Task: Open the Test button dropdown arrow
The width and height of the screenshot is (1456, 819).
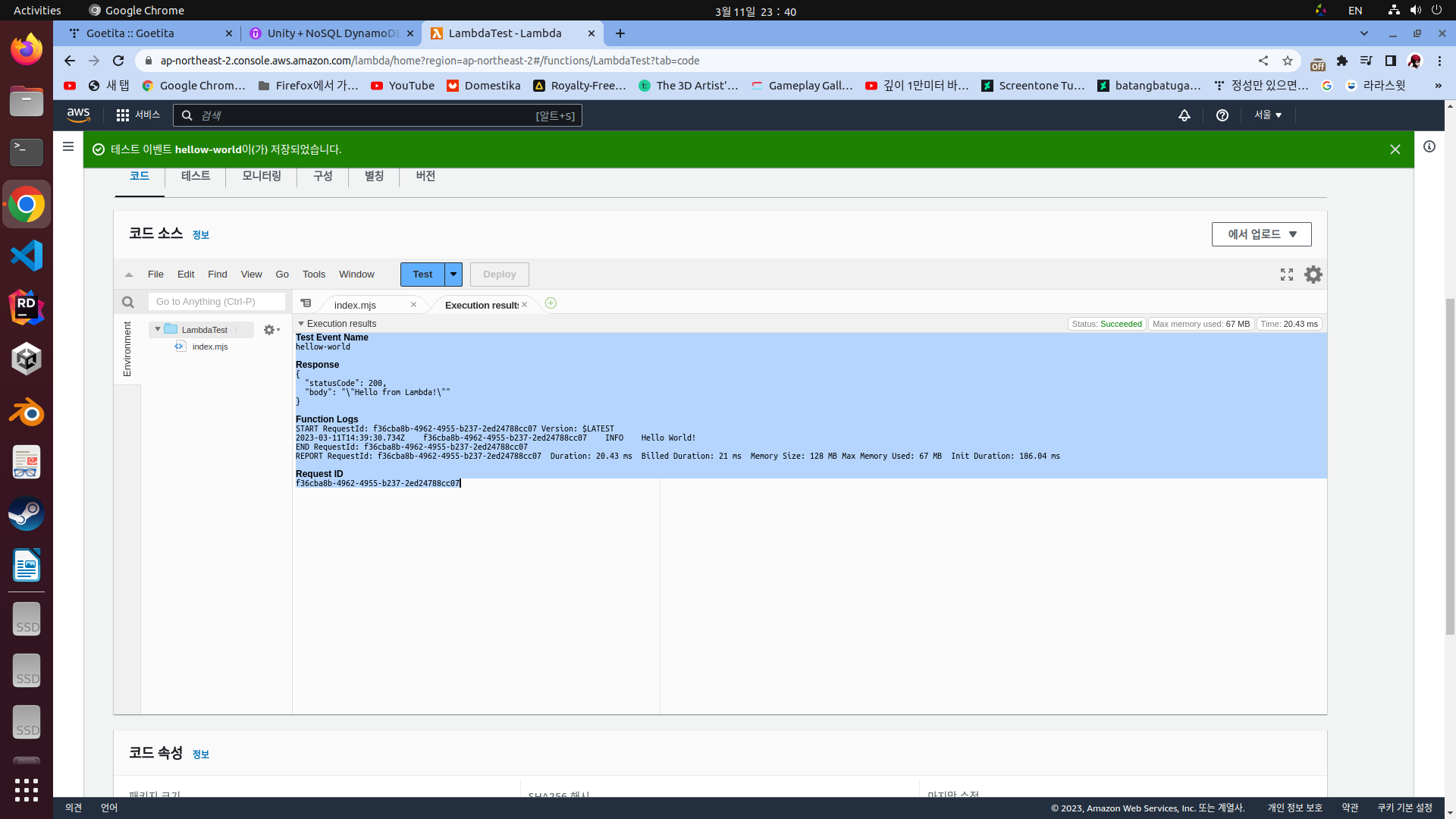Action: [453, 275]
